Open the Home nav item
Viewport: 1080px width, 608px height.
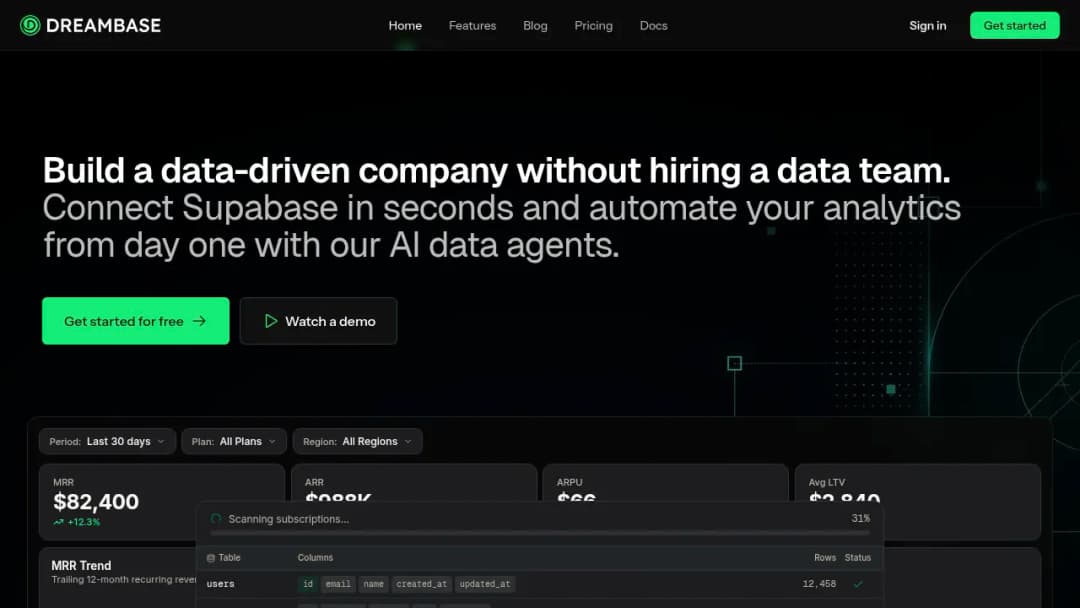point(405,25)
